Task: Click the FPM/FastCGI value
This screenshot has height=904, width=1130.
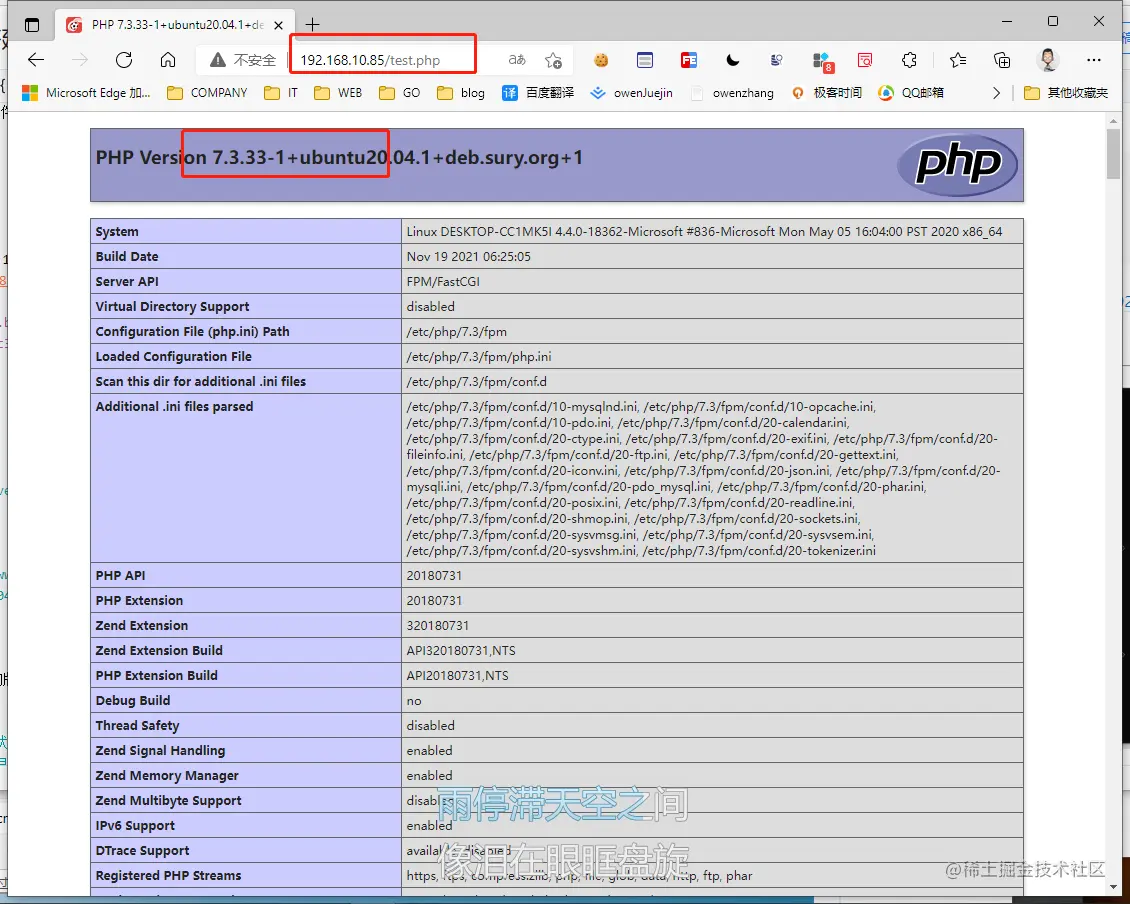Action: point(443,282)
